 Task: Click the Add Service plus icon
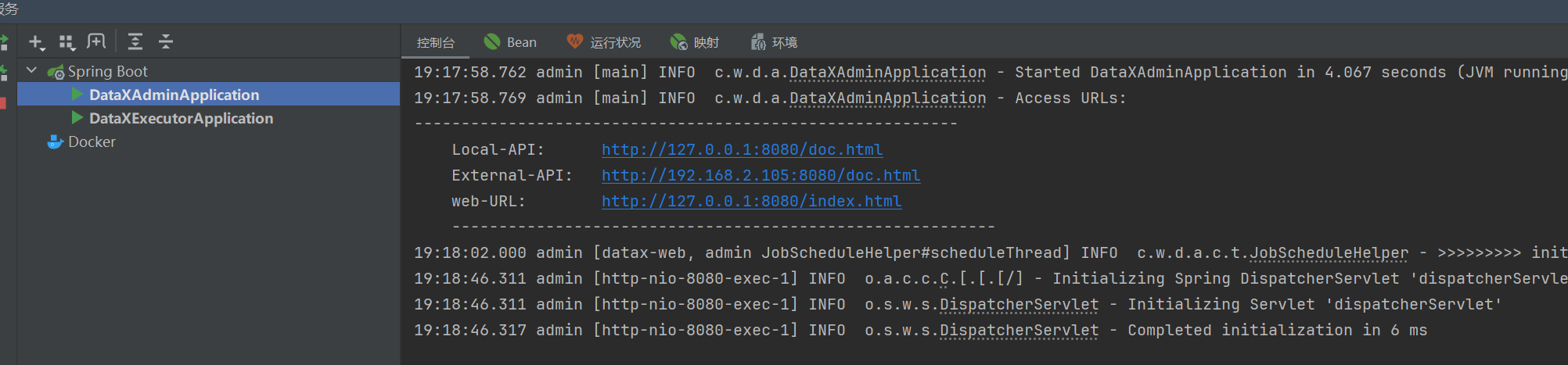(x=37, y=42)
